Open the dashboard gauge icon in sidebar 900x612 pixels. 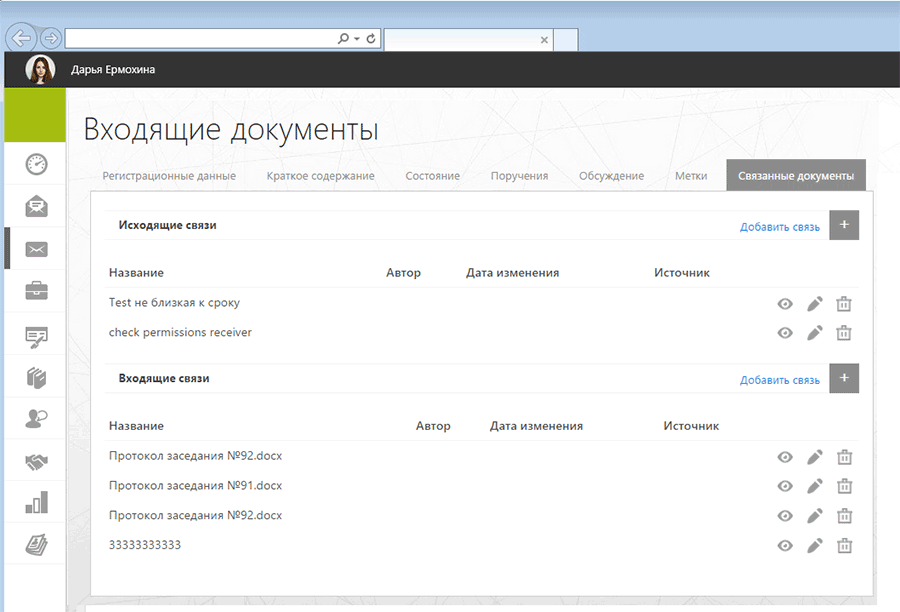36,164
